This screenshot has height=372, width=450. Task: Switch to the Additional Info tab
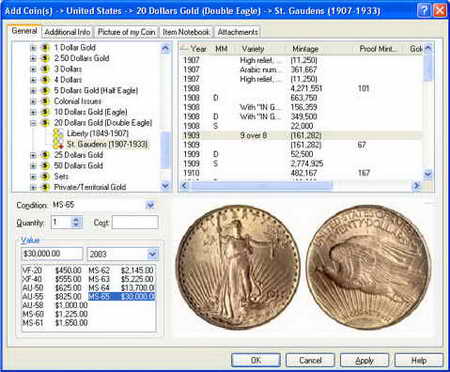[x=67, y=32]
